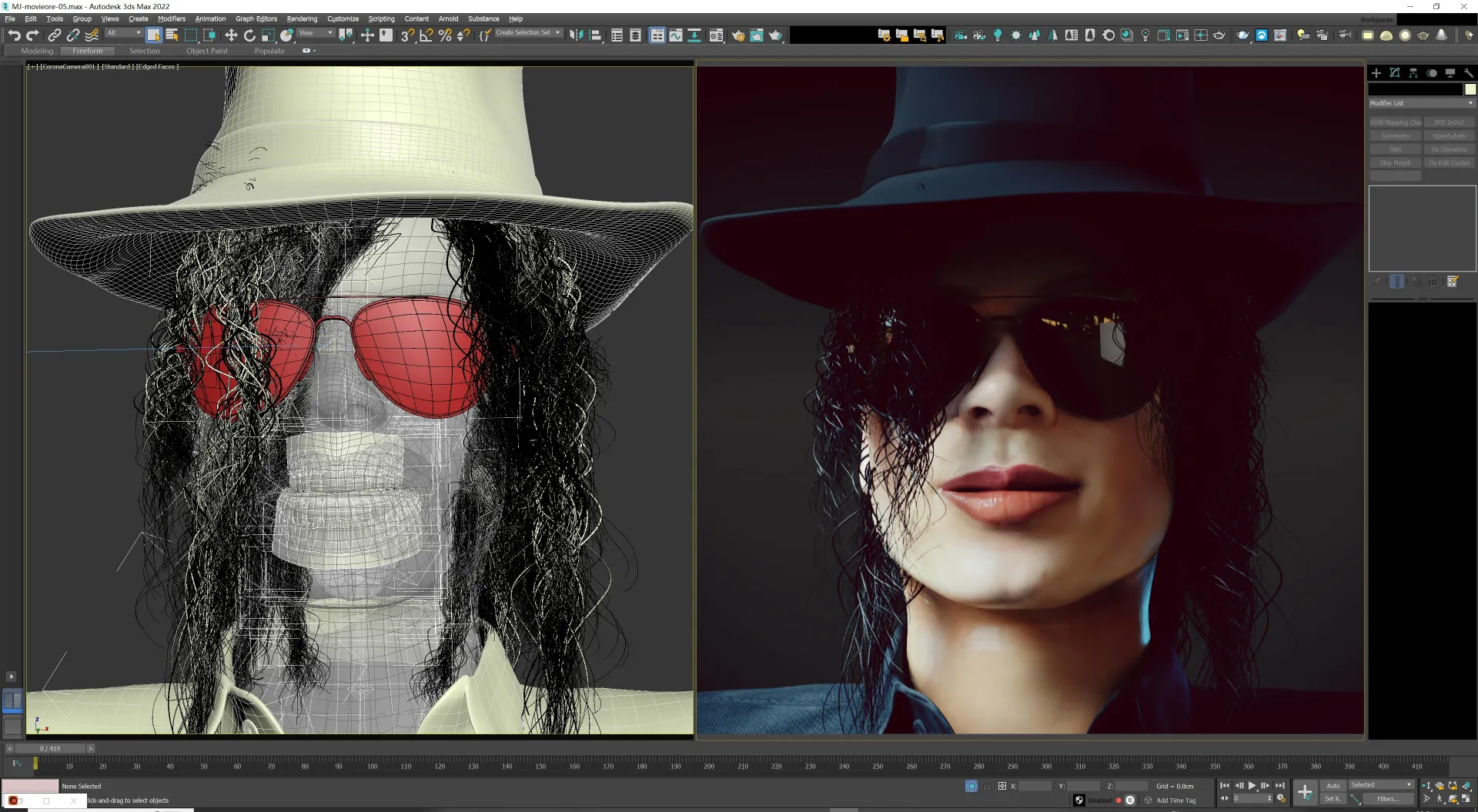Open the Create Selection Set dropdown
Viewport: 1478px width, 812px height.
tap(528, 33)
